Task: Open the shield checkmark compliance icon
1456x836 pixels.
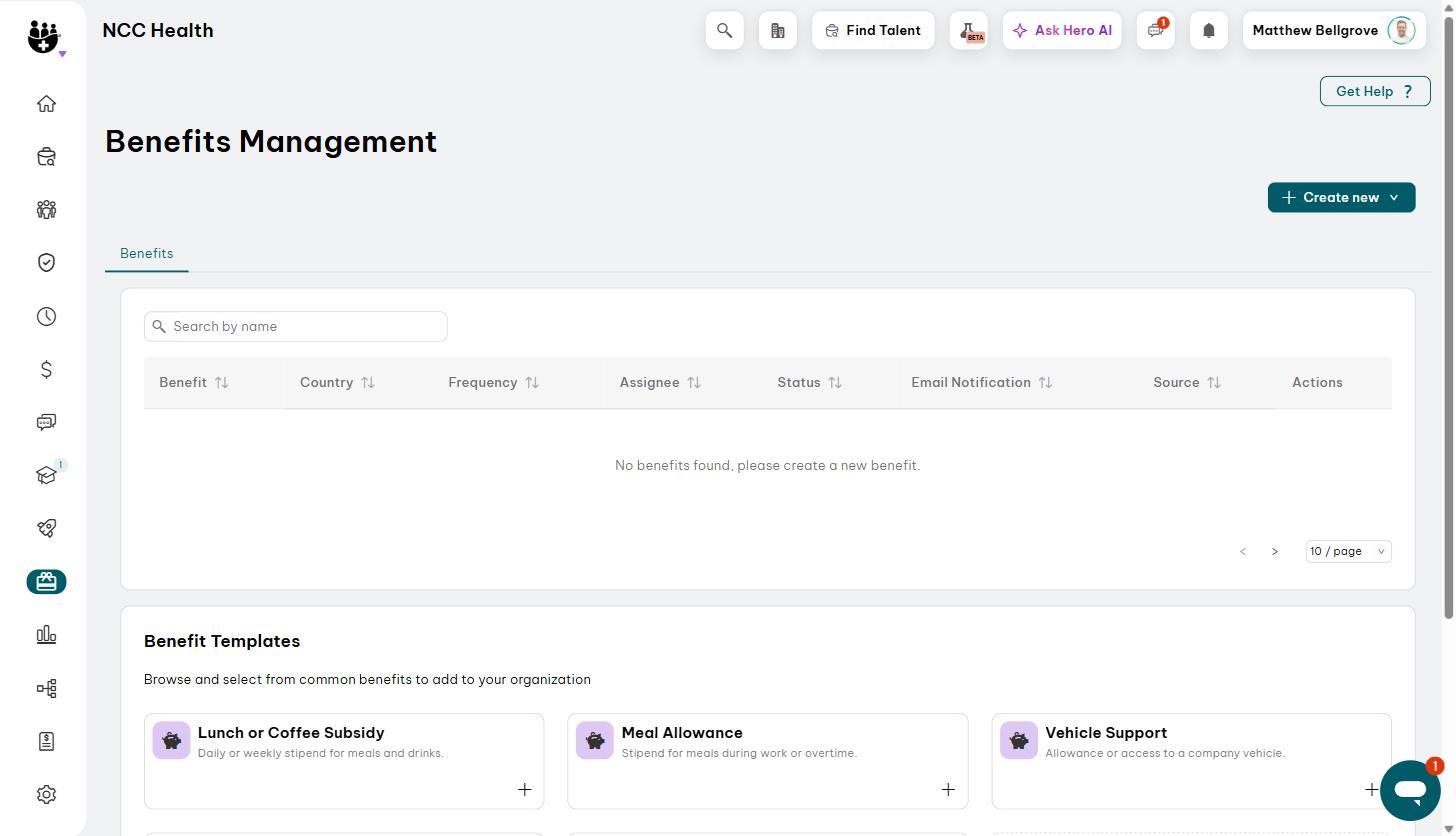Action: (46, 263)
